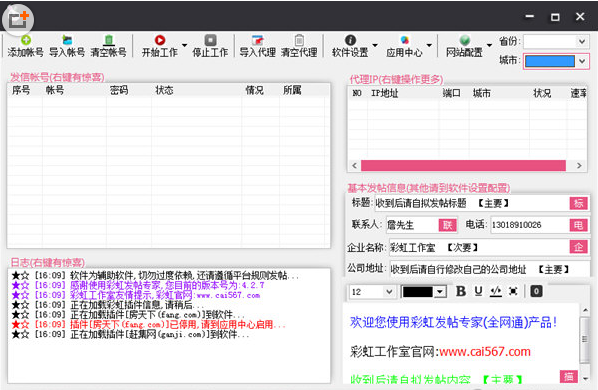Toggle underline formatting in the editor

click(x=478, y=291)
